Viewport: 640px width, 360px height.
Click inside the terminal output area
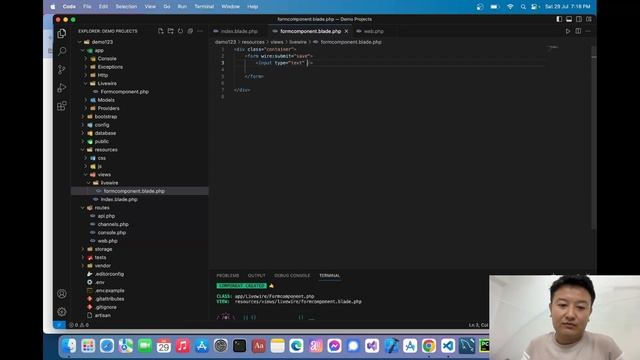tap(351, 302)
